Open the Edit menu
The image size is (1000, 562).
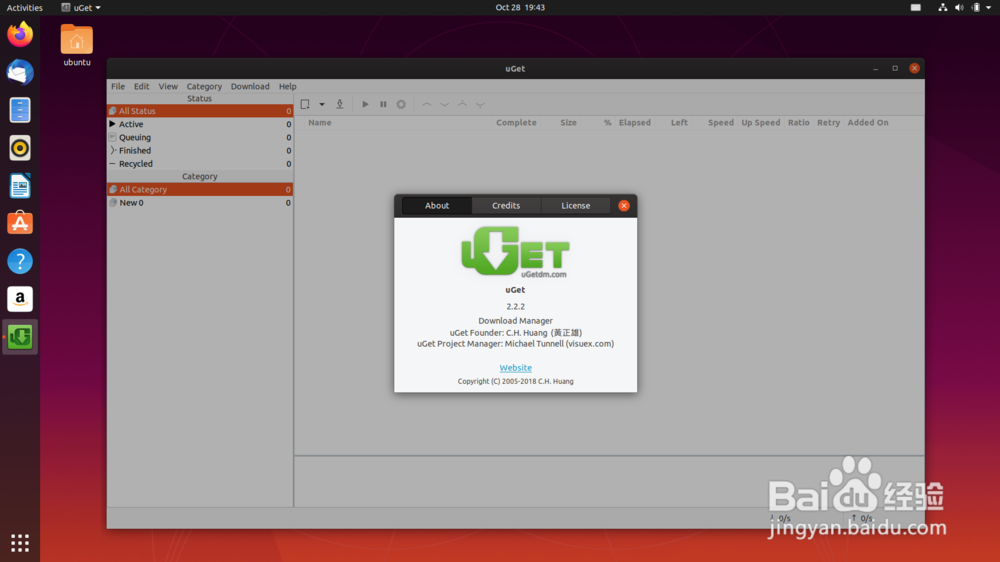pyautogui.click(x=141, y=86)
